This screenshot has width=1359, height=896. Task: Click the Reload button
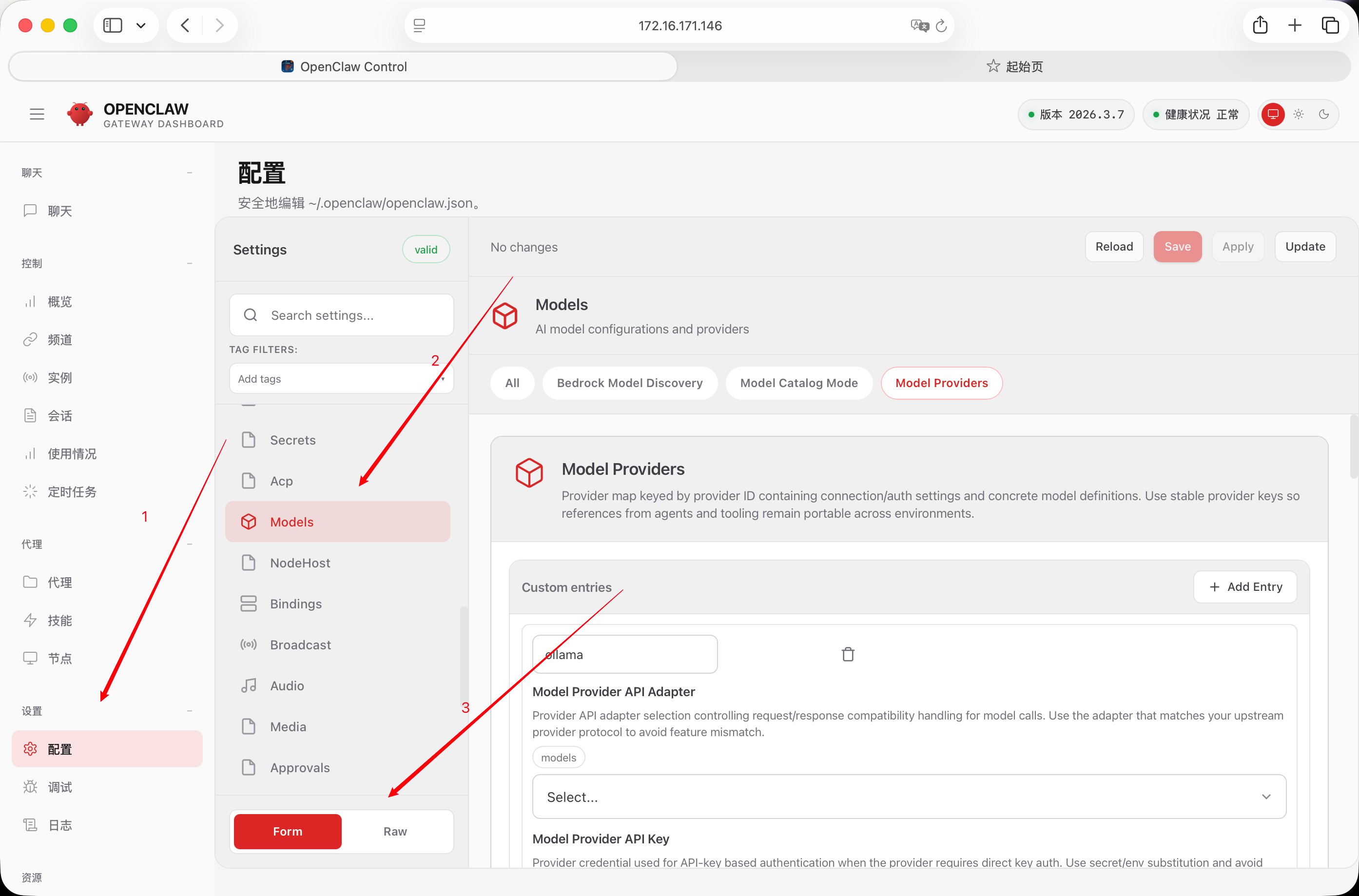(1113, 247)
